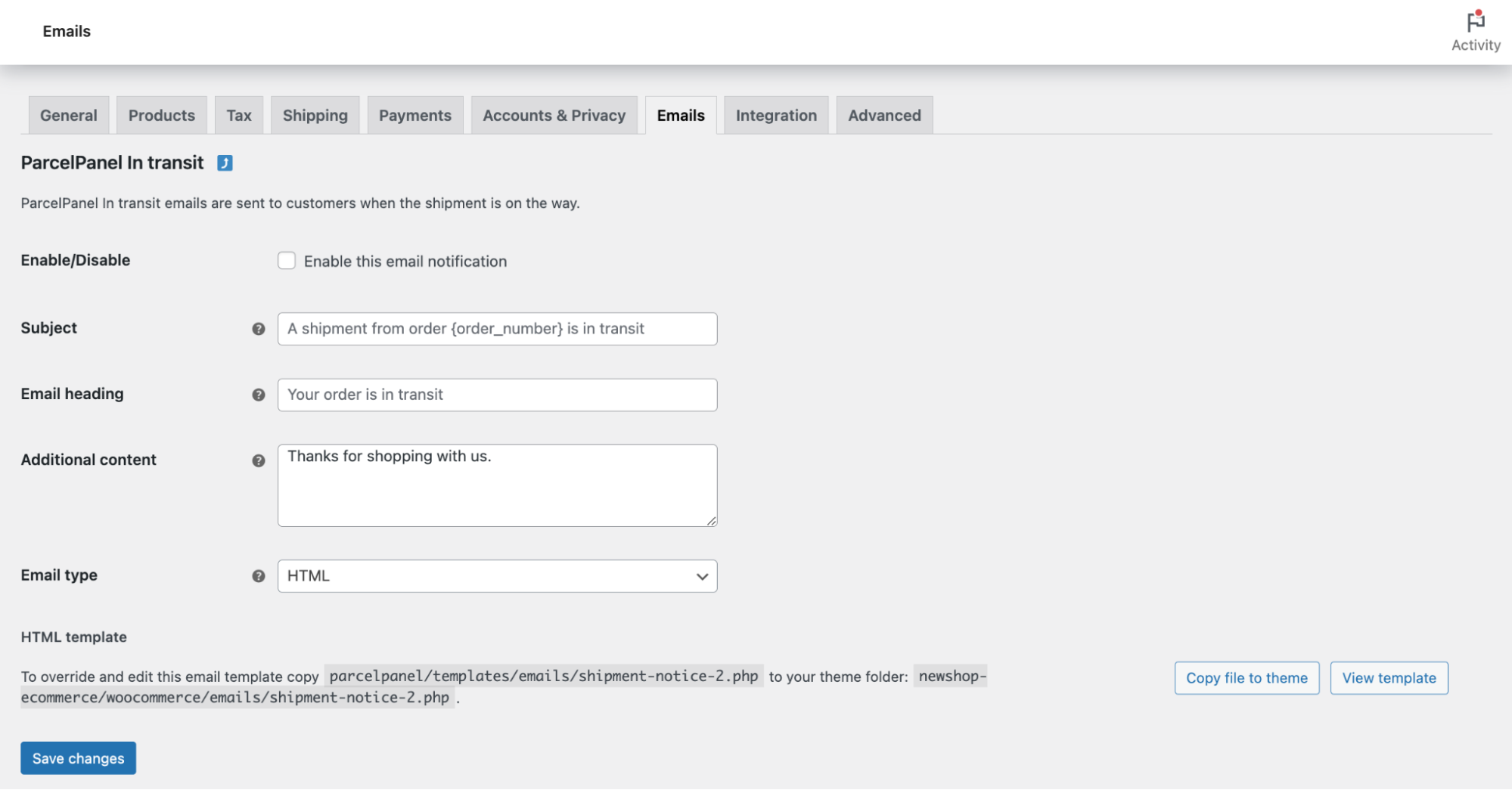This screenshot has width=1512, height=790.
Task: Click the 'HTML template' heading text
Action: pyautogui.click(x=74, y=637)
